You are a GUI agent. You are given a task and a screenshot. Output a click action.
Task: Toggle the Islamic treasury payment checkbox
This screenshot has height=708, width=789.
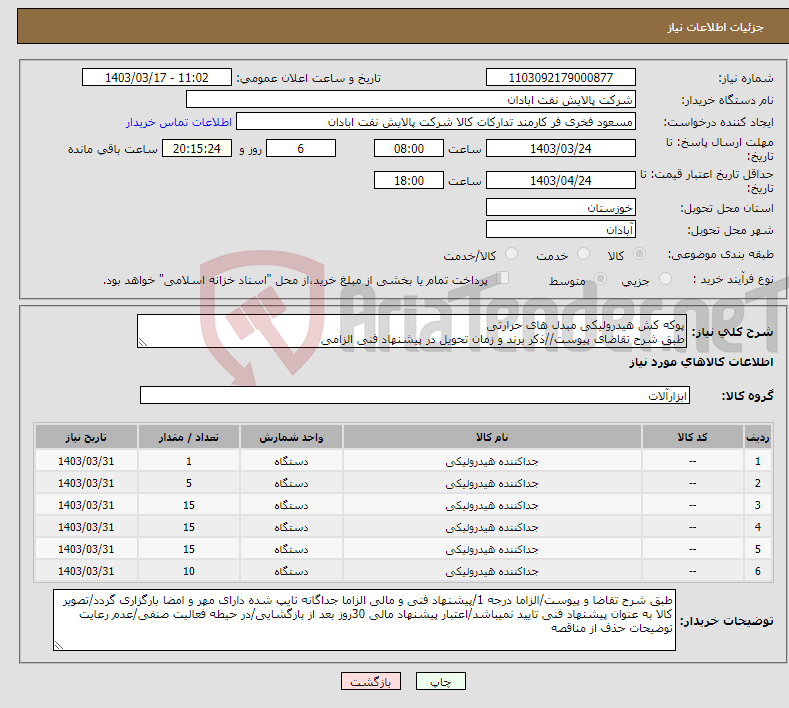coord(502,278)
